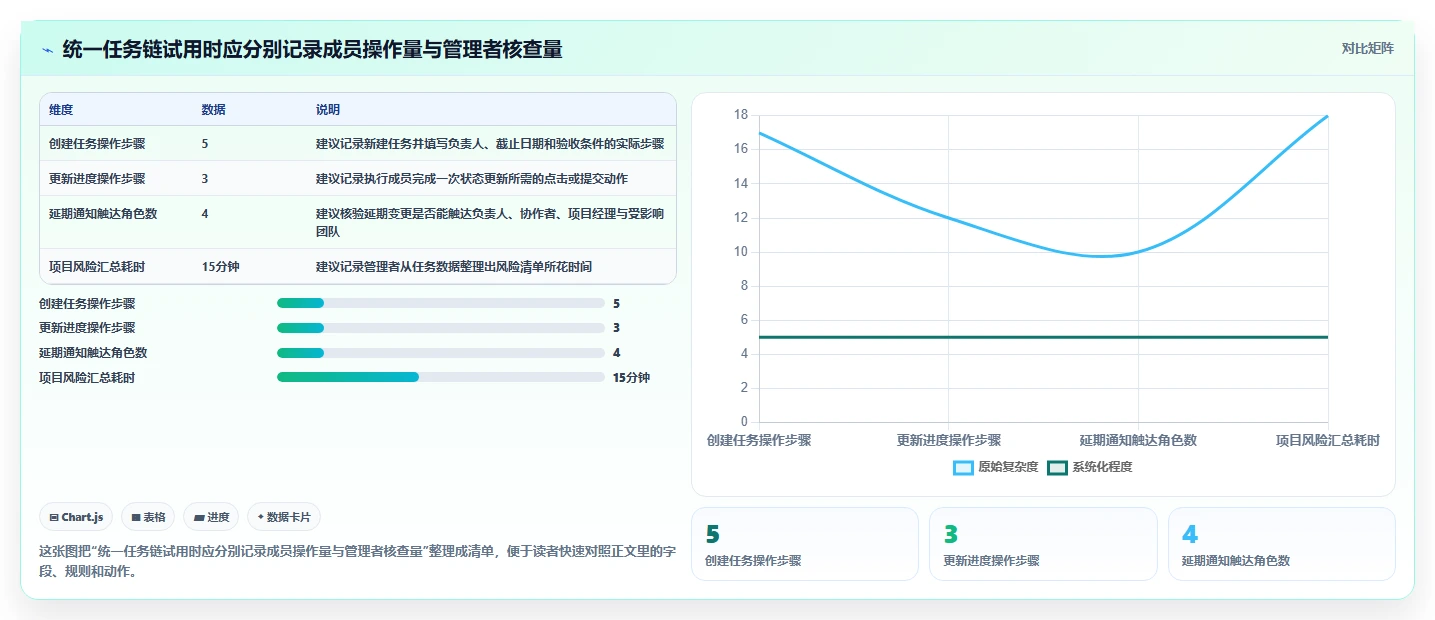The height and width of the screenshot is (620, 1435).
Task: Toggle the 原始复杂度 legend swatch
Action: pyautogui.click(x=963, y=467)
